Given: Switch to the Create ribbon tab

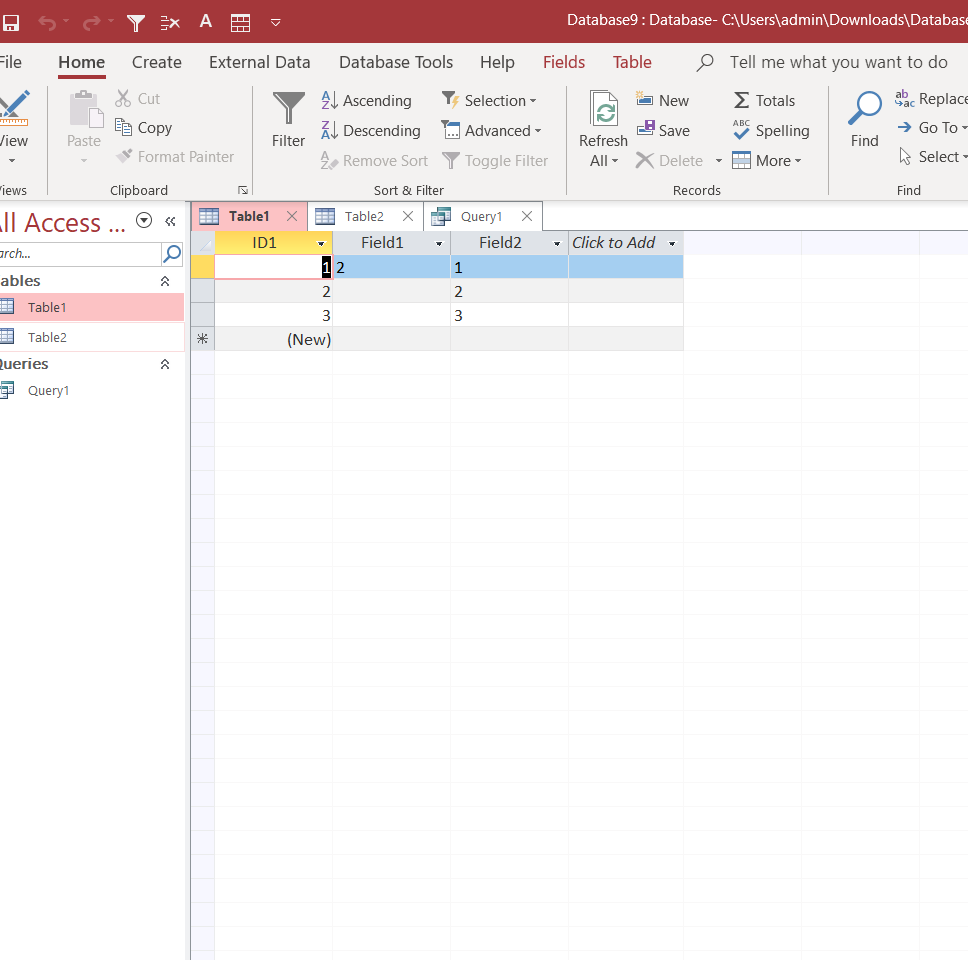Looking at the screenshot, I should (157, 62).
